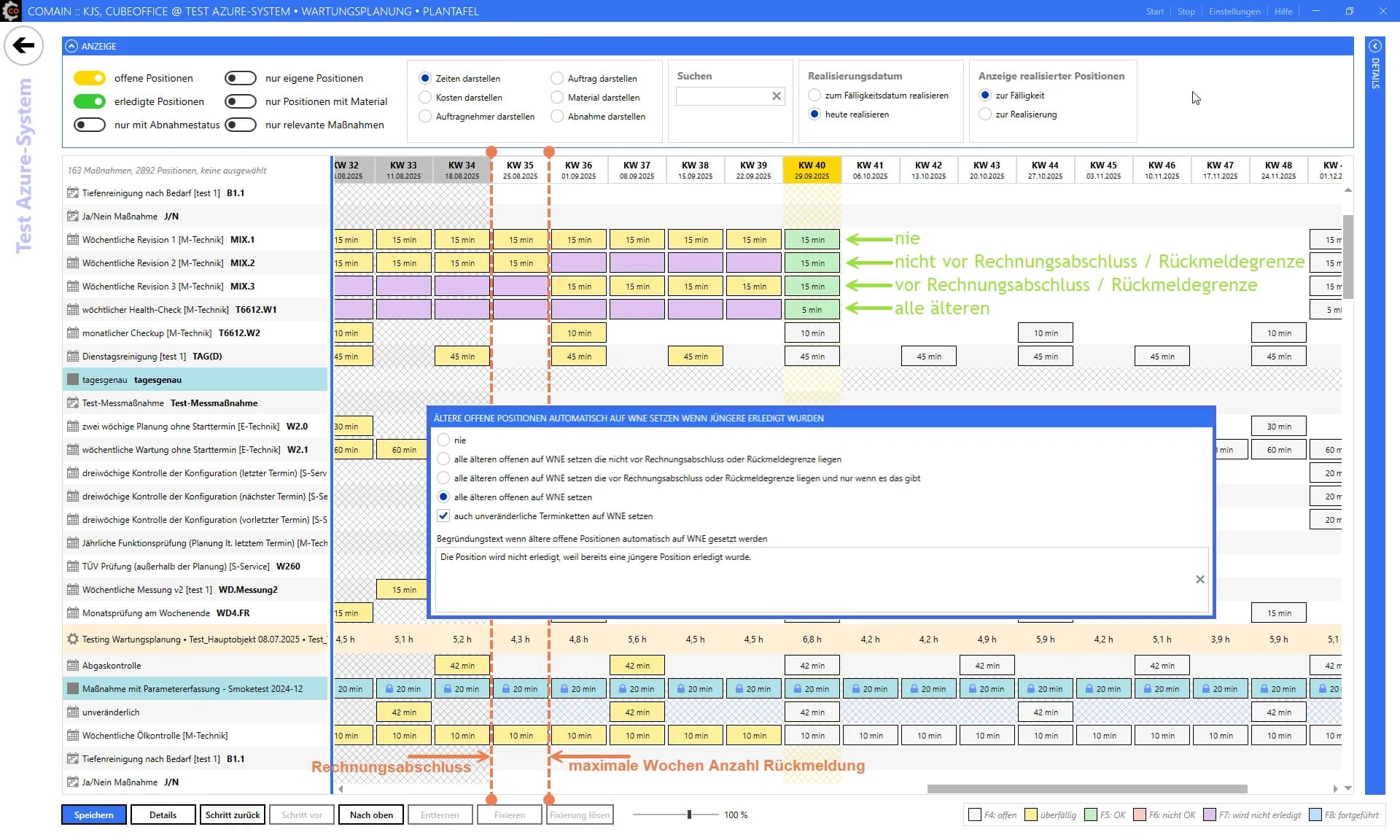The image size is (1400, 840).
Task: Click the gear icon next to Testing Wartungsplanung
Action: pyautogui.click(x=72, y=639)
